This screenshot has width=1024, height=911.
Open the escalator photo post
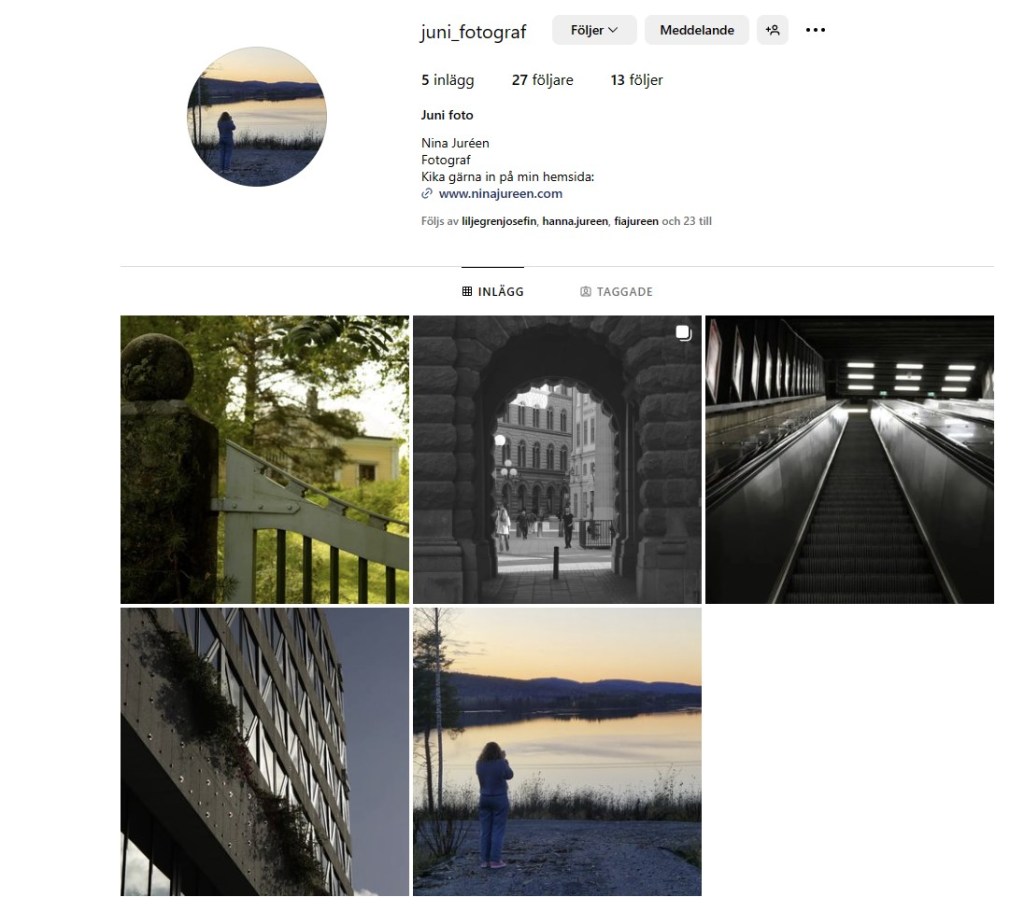(850, 460)
